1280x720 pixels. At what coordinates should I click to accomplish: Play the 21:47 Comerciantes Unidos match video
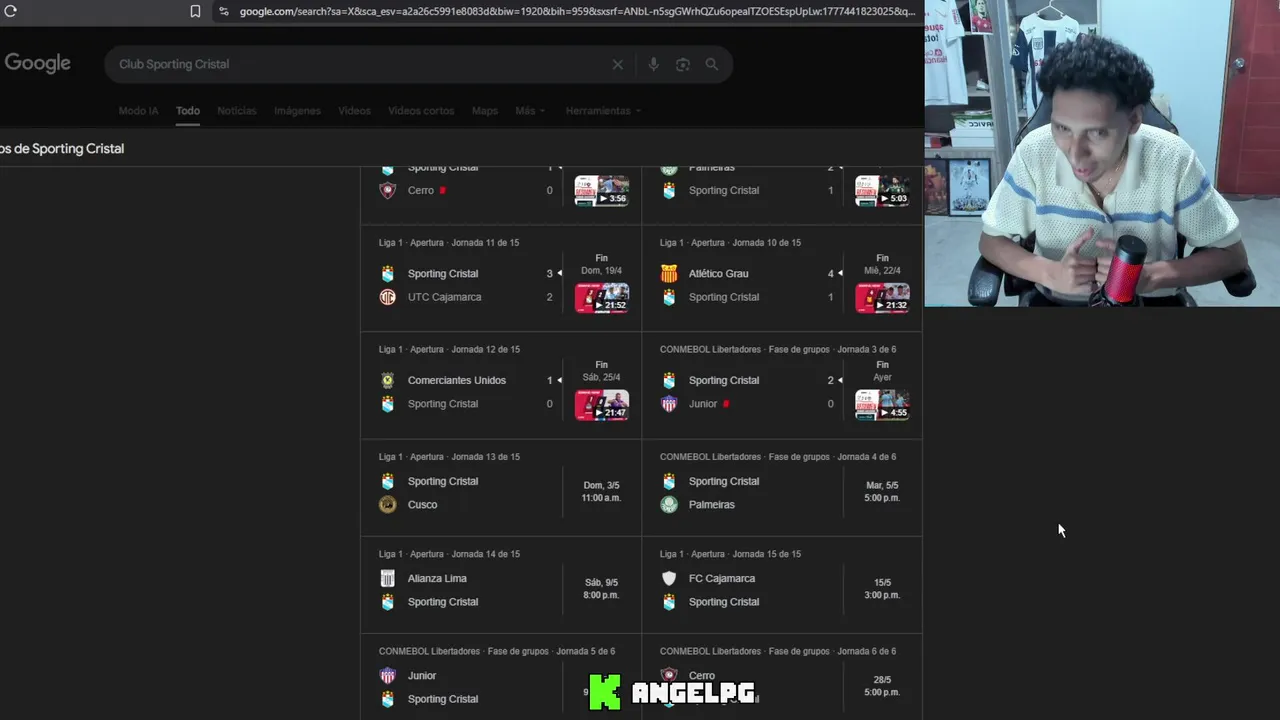point(602,404)
